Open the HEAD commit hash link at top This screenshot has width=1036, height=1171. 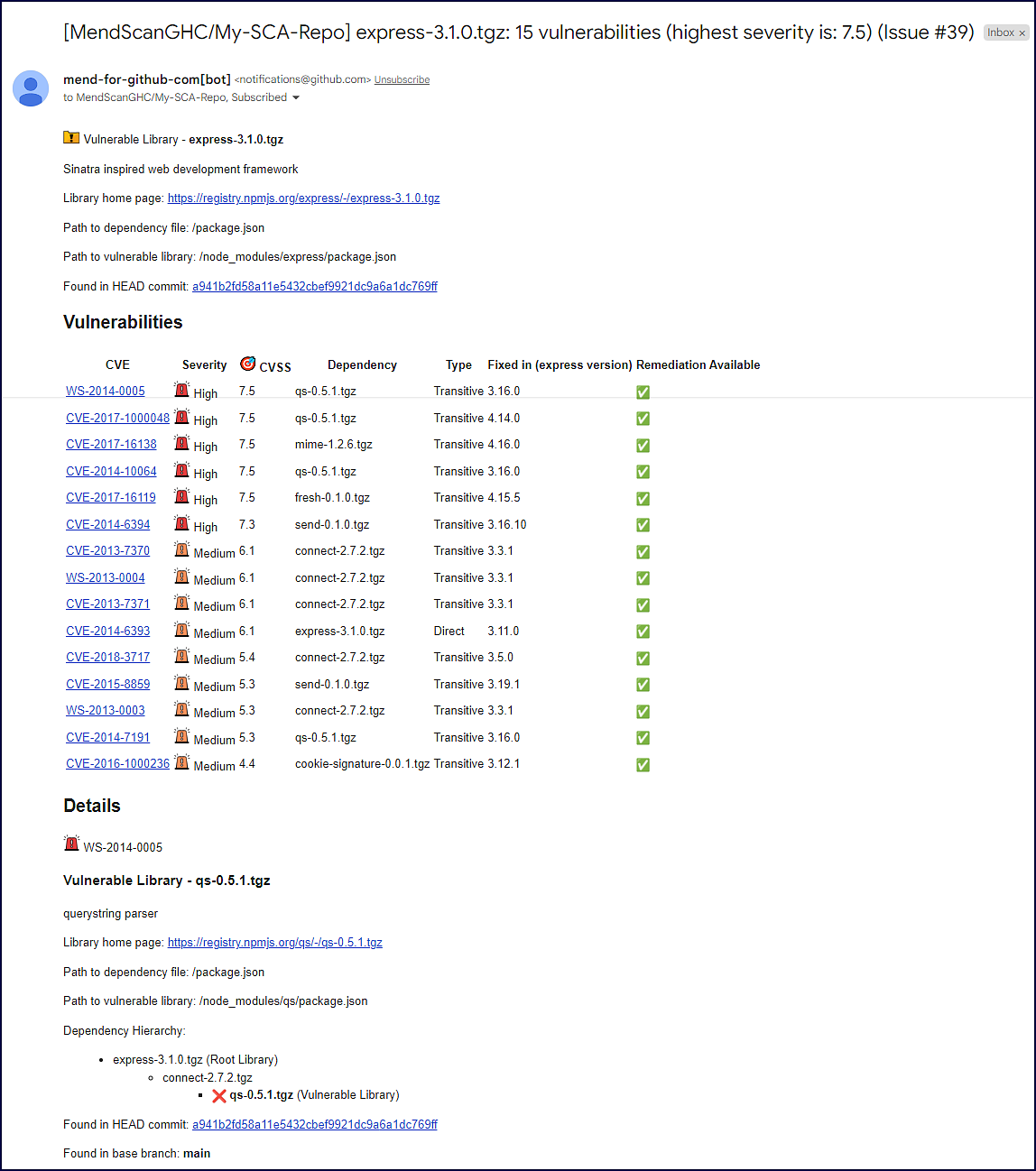pyautogui.click(x=314, y=287)
